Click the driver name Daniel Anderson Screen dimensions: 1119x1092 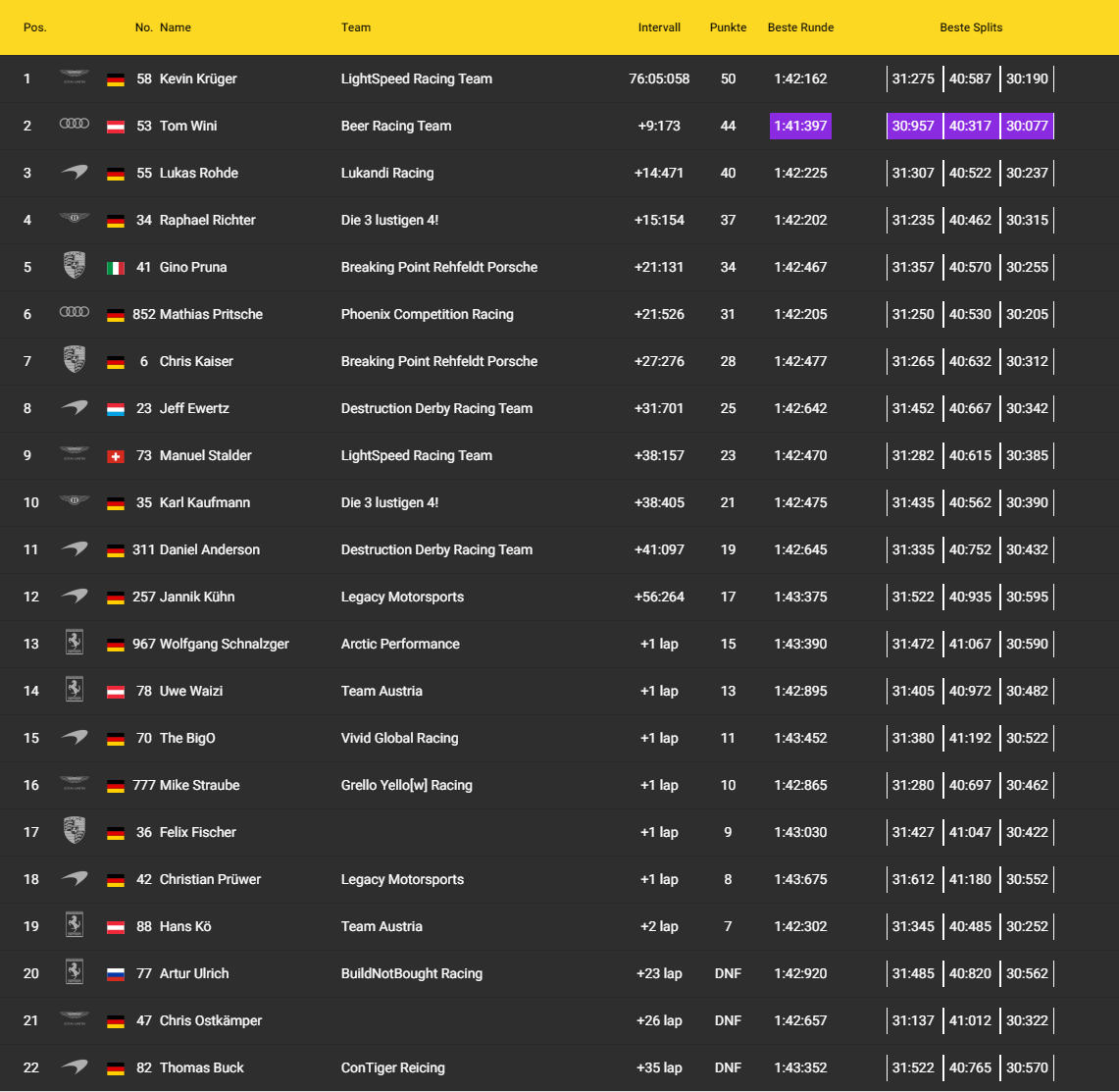tap(210, 549)
